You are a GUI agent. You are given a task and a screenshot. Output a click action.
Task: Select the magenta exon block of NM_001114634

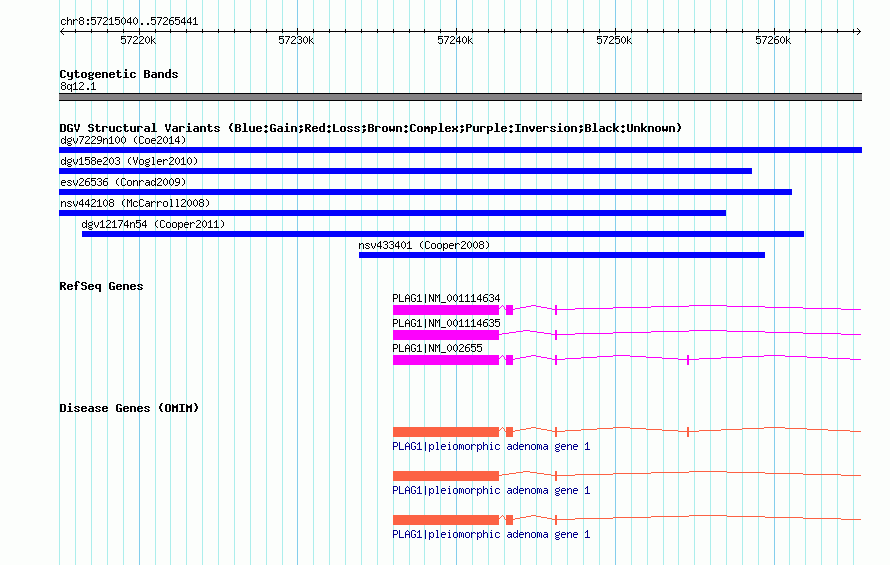(x=446, y=310)
